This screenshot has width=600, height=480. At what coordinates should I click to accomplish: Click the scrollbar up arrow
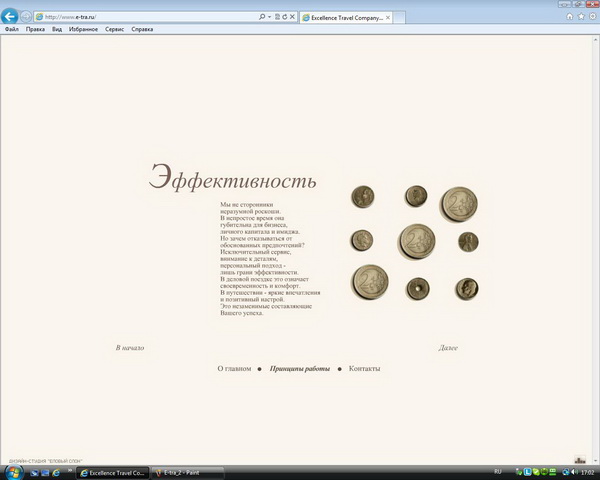pyautogui.click(x=596, y=39)
